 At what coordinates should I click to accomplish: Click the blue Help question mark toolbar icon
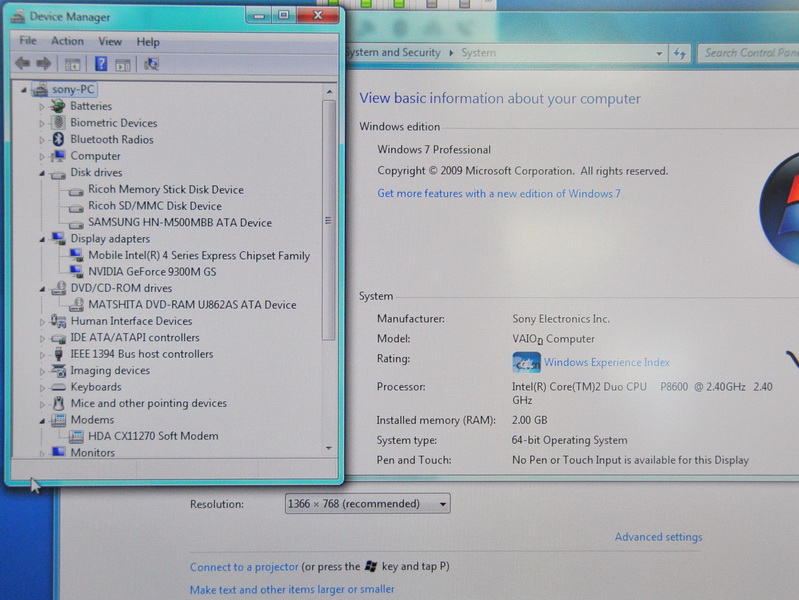click(x=101, y=64)
